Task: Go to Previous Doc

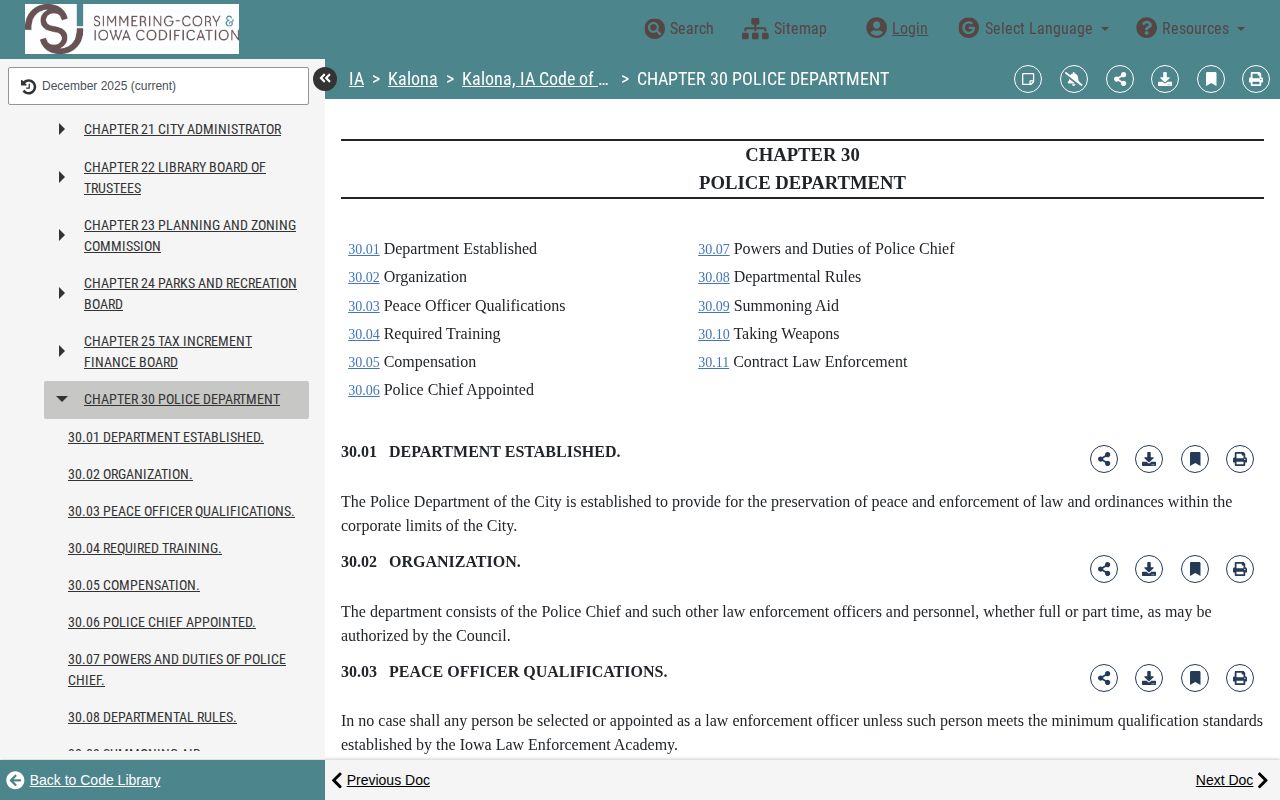Action: (x=381, y=780)
